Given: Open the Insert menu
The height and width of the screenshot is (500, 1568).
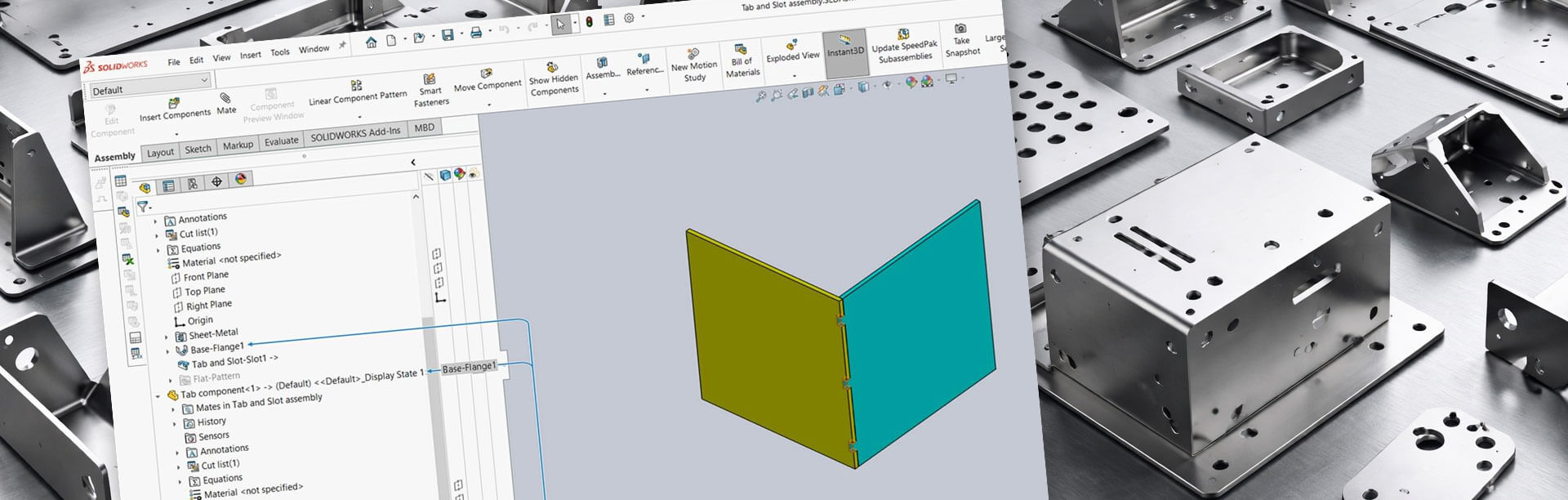Looking at the screenshot, I should (250, 56).
